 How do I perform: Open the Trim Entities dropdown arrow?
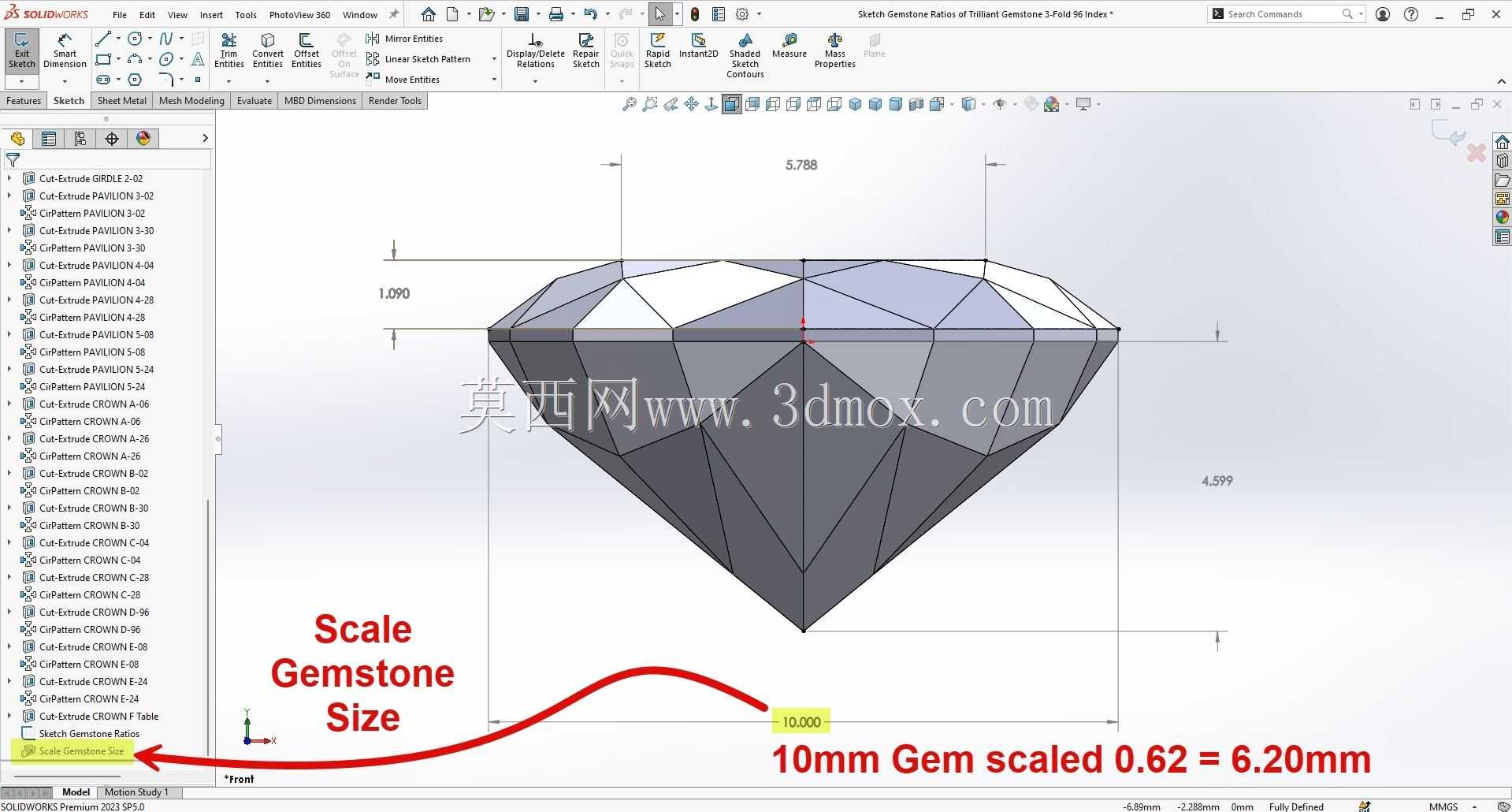(x=228, y=81)
